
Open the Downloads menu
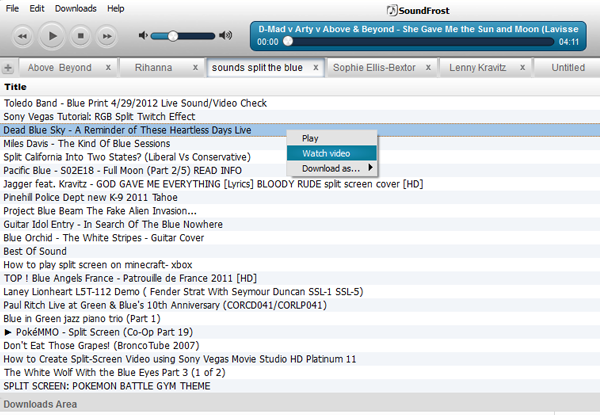tap(75, 8)
